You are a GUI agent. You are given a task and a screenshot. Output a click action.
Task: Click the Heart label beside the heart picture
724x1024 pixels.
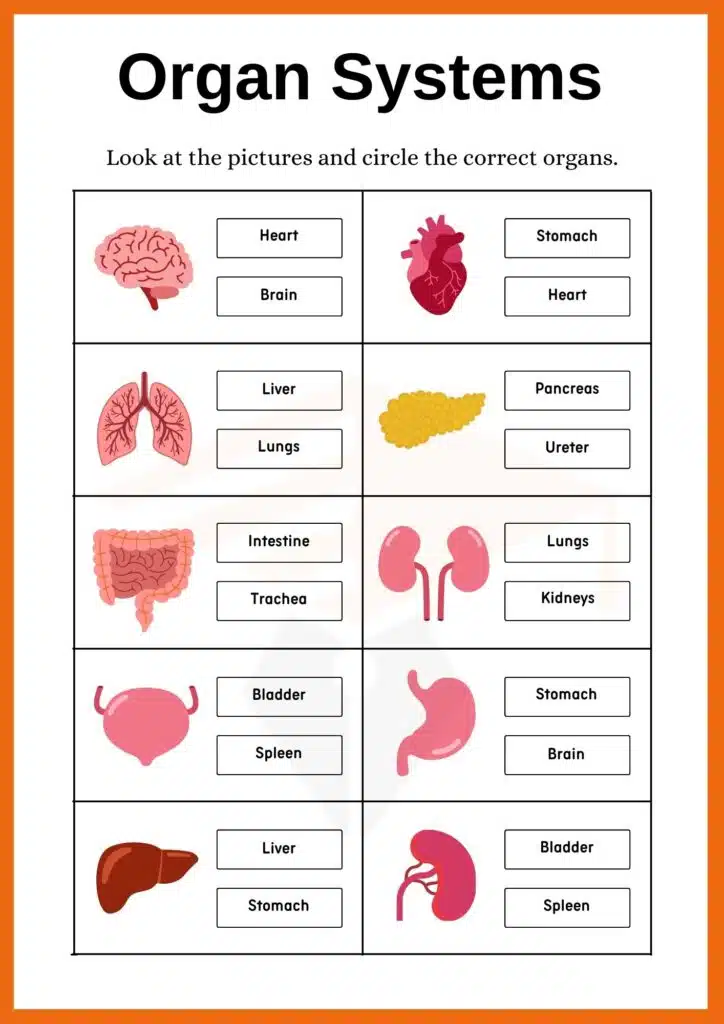click(567, 296)
